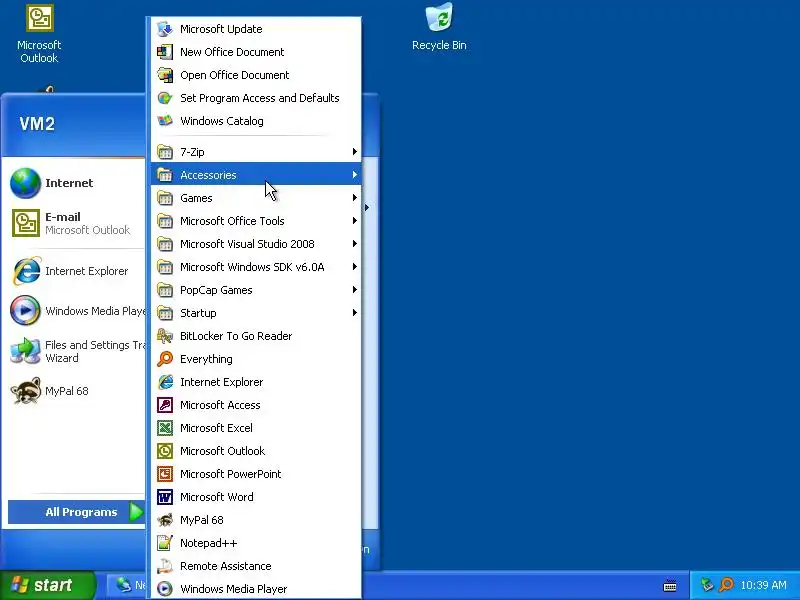
Task: Click the E-mail Microsoft Outlook icon in Start menu
Action: point(26,223)
